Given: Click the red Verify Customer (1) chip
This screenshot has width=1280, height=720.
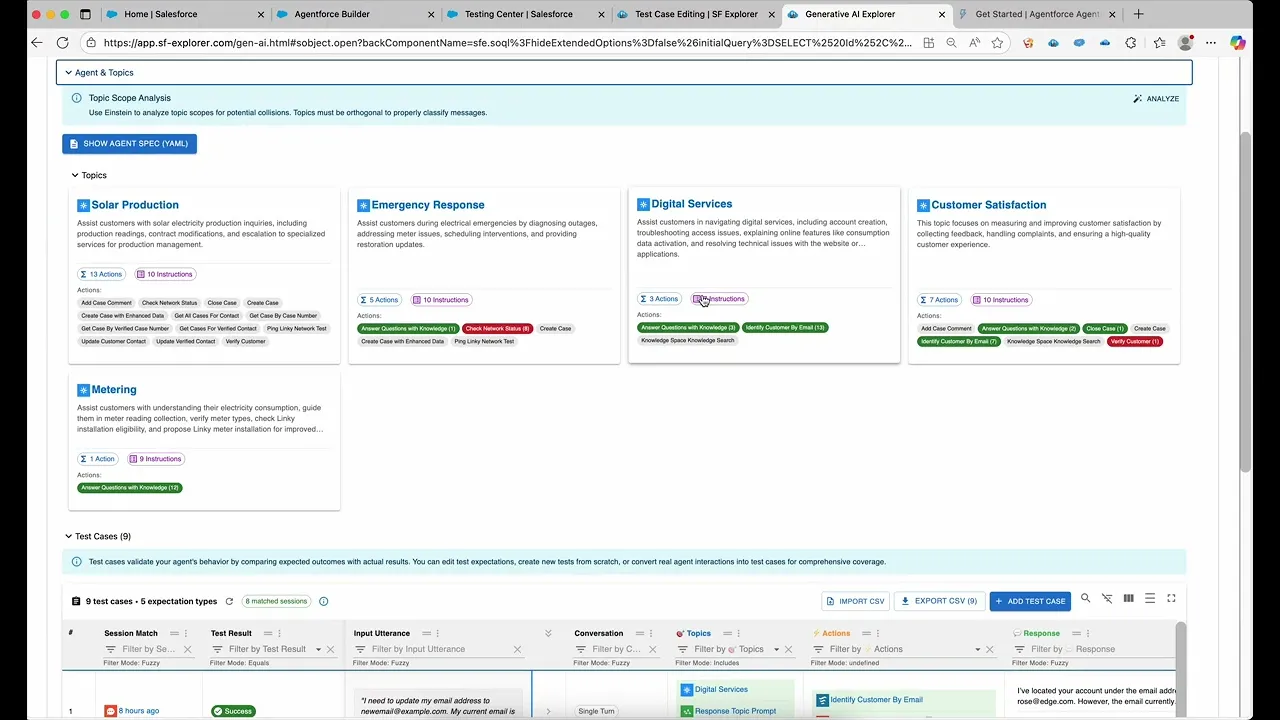Looking at the screenshot, I should click(x=1135, y=341).
